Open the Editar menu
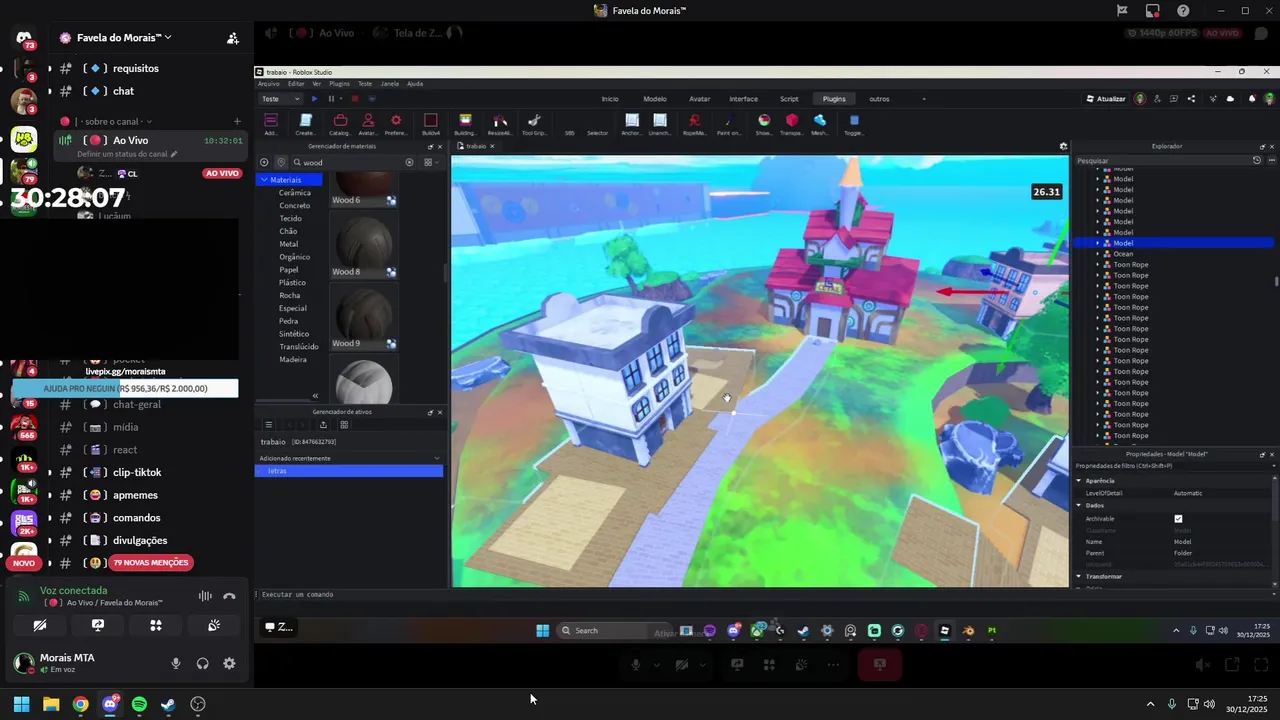Image resolution: width=1280 pixels, height=720 pixels. 296,84
